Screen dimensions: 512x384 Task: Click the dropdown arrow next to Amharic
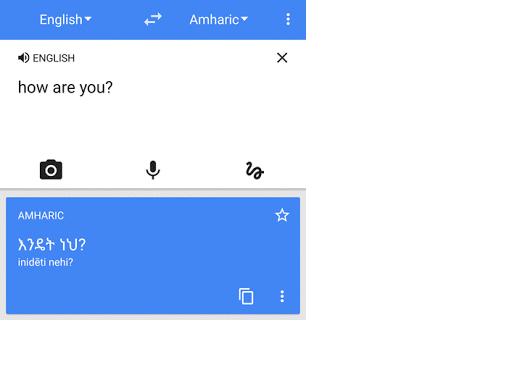244,19
